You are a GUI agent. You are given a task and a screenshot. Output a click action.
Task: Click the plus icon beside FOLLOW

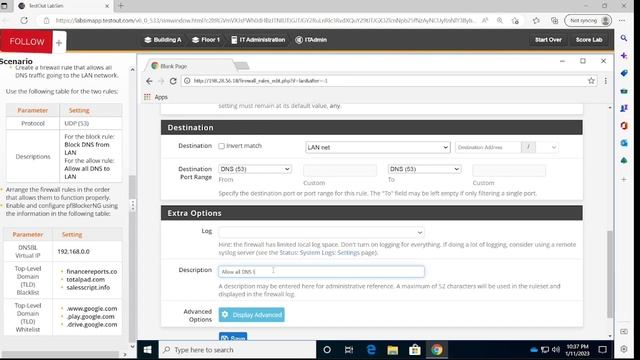[59, 42]
